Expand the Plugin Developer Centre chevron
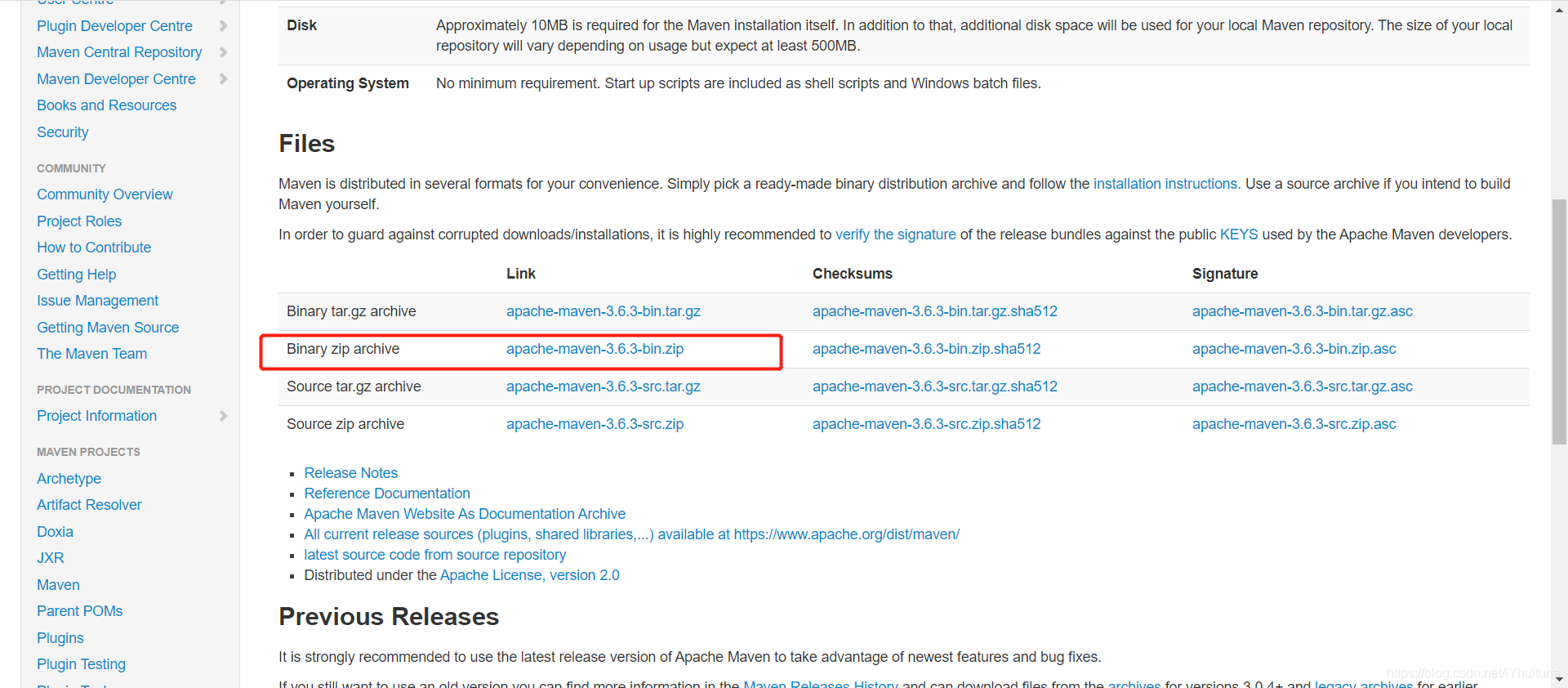 pyautogui.click(x=223, y=26)
